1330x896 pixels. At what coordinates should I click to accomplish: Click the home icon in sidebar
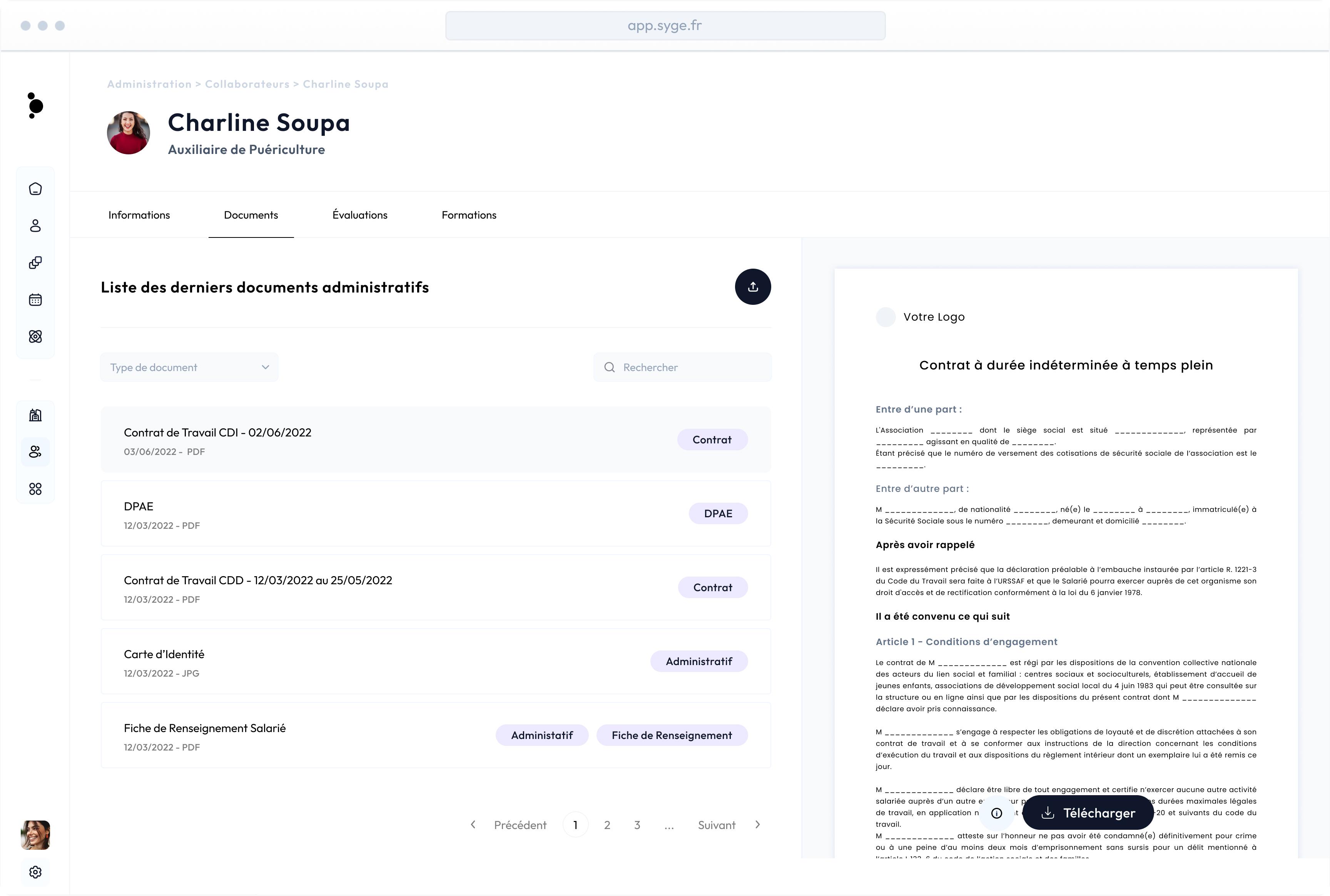35,189
